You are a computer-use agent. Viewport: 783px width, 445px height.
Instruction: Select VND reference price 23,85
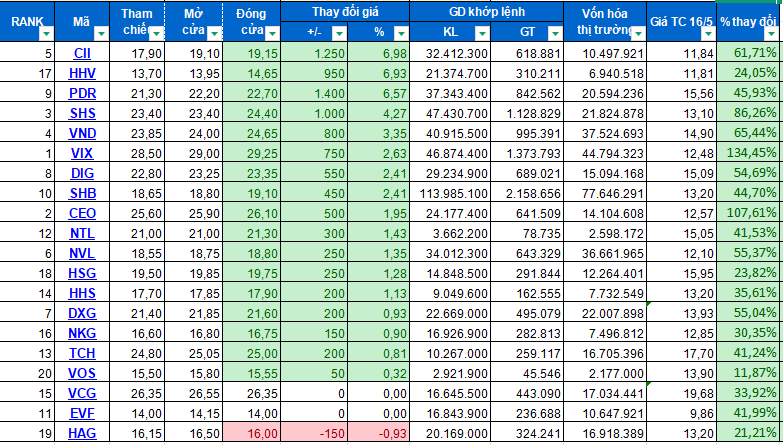point(136,133)
